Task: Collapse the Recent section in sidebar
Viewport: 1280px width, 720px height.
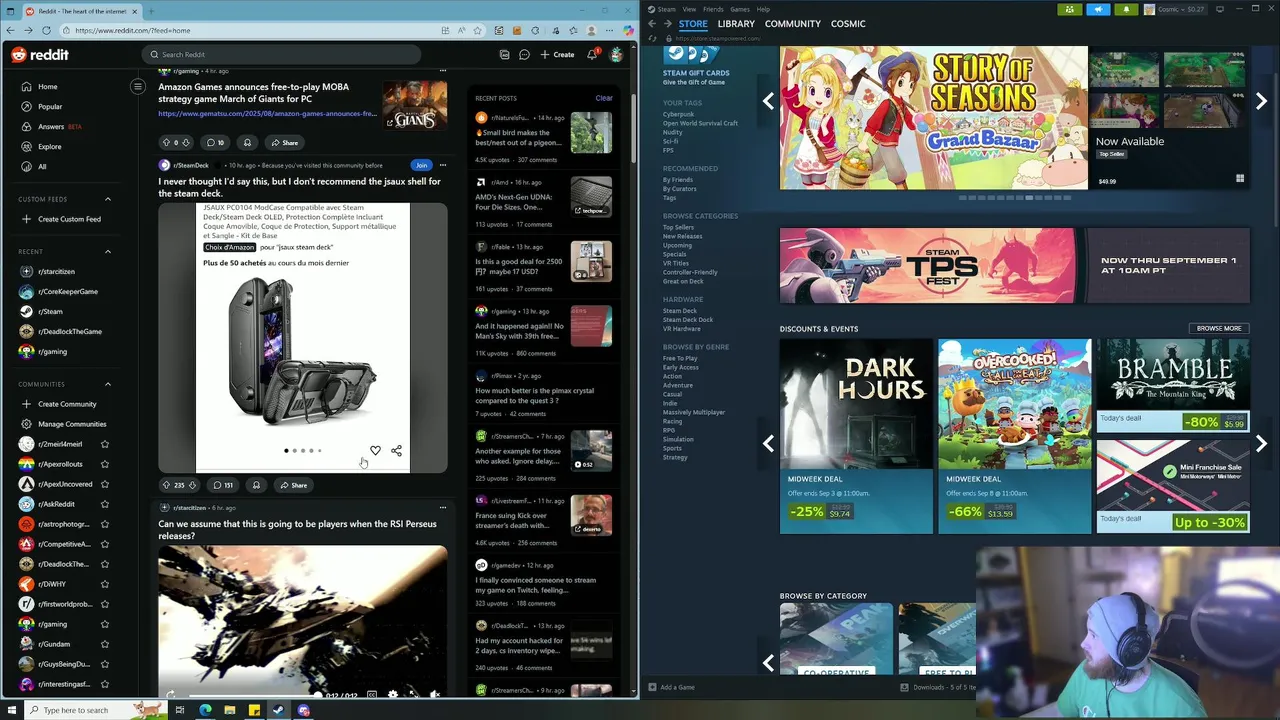Action: [x=108, y=252]
